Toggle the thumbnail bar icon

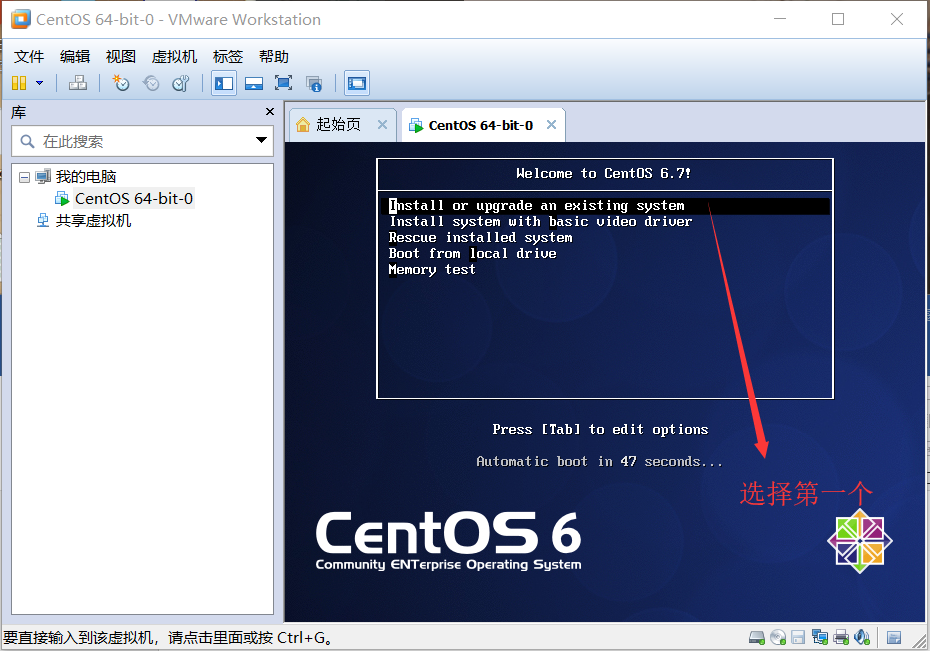[254, 83]
